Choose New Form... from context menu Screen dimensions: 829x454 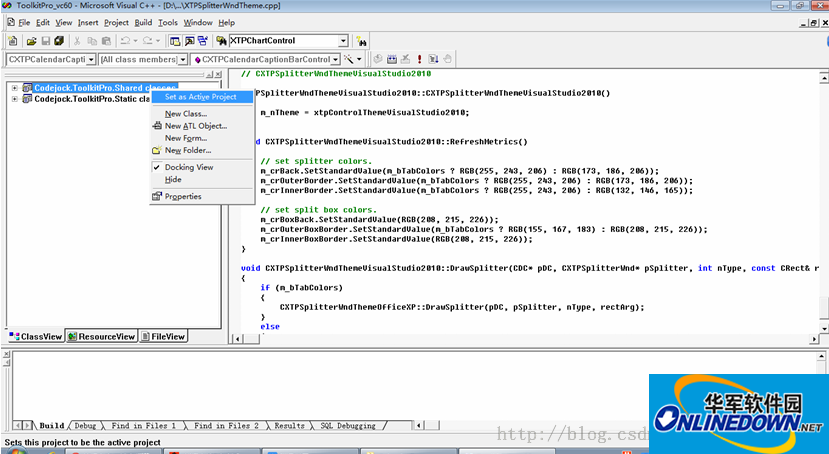pyautogui.click(x=202, y=138)
